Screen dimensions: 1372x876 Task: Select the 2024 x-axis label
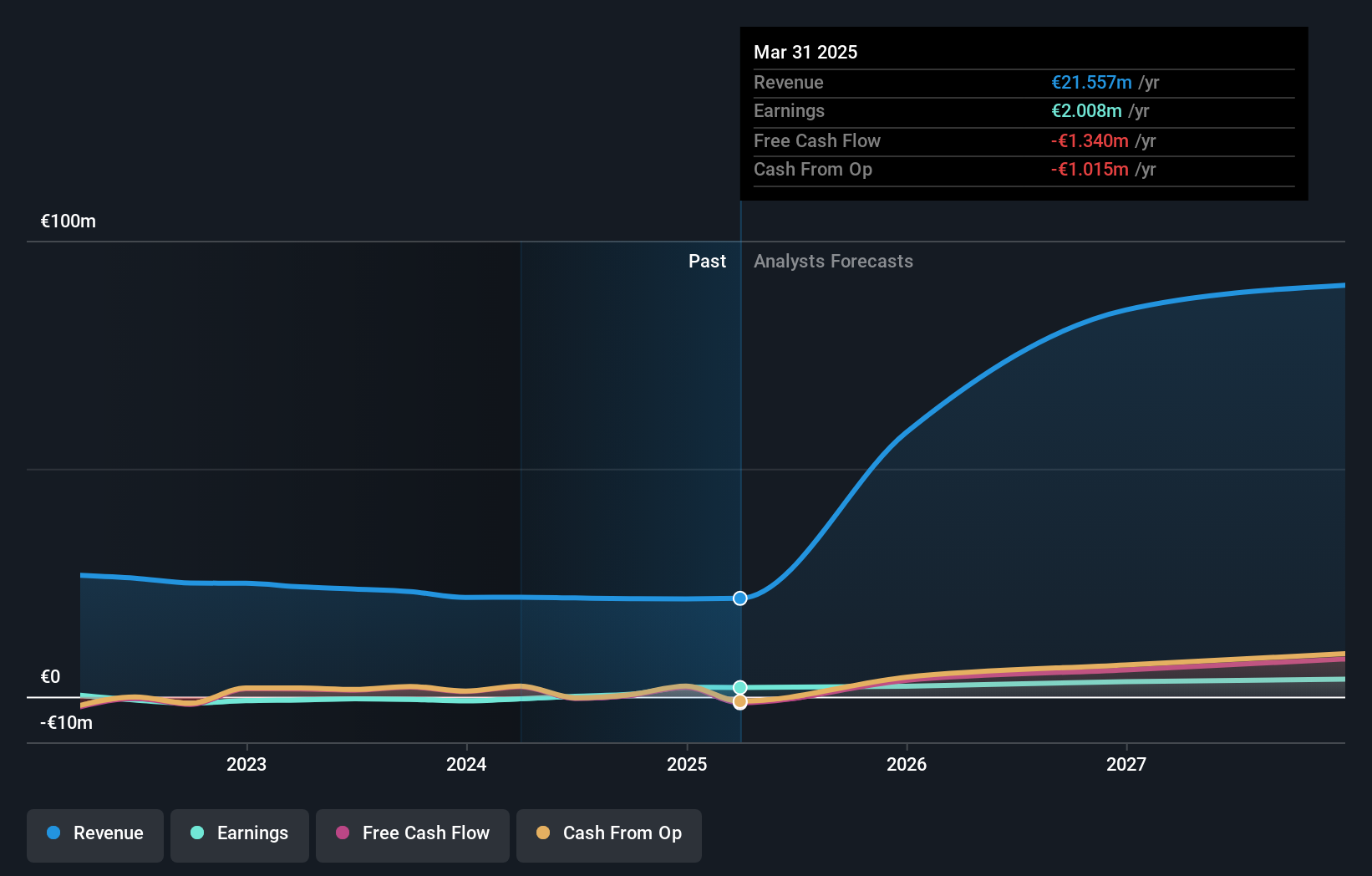click(466, 764)
